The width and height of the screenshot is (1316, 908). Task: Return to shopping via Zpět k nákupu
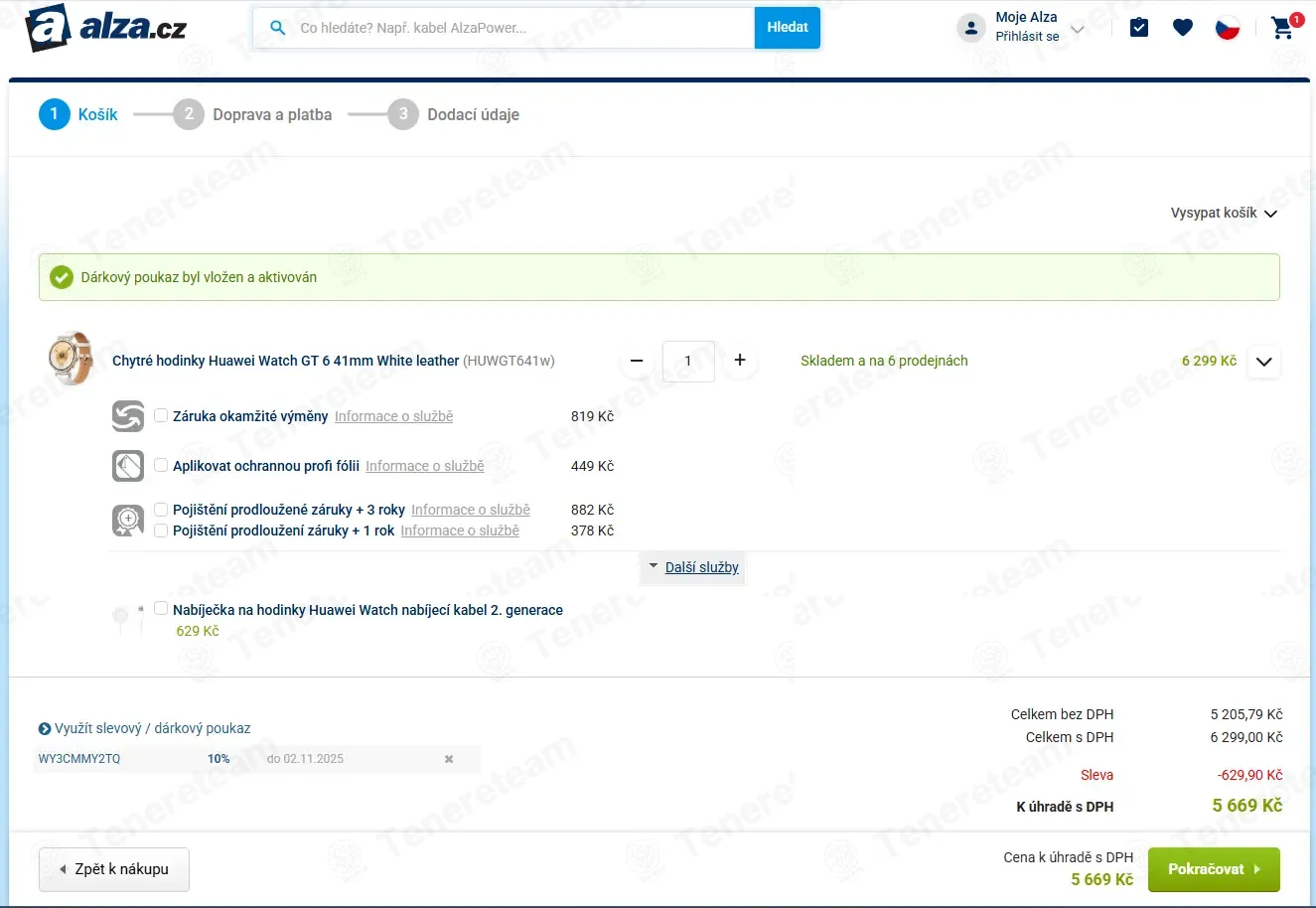click(113, 868)
